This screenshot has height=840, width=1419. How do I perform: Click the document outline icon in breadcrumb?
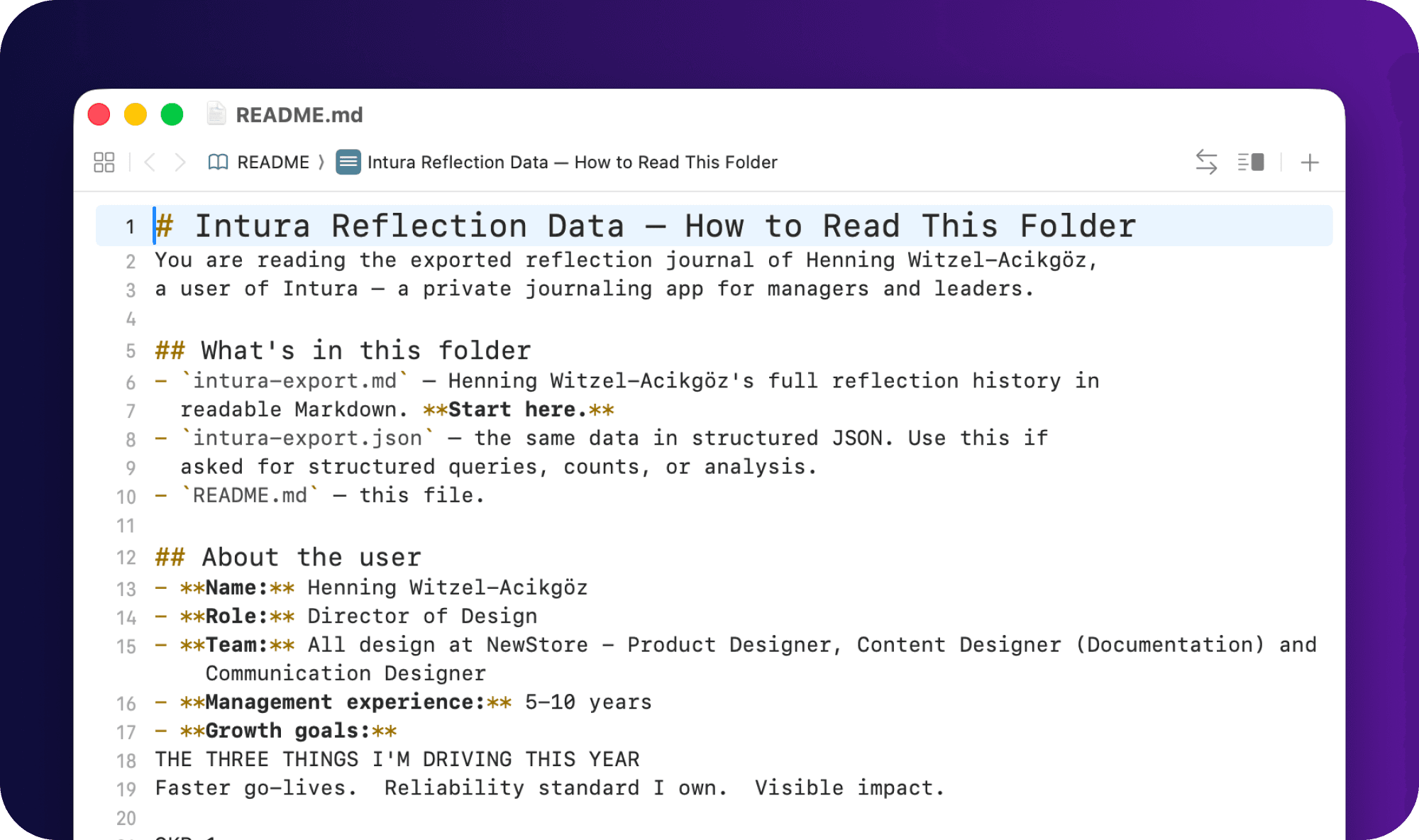pos(348,162)
